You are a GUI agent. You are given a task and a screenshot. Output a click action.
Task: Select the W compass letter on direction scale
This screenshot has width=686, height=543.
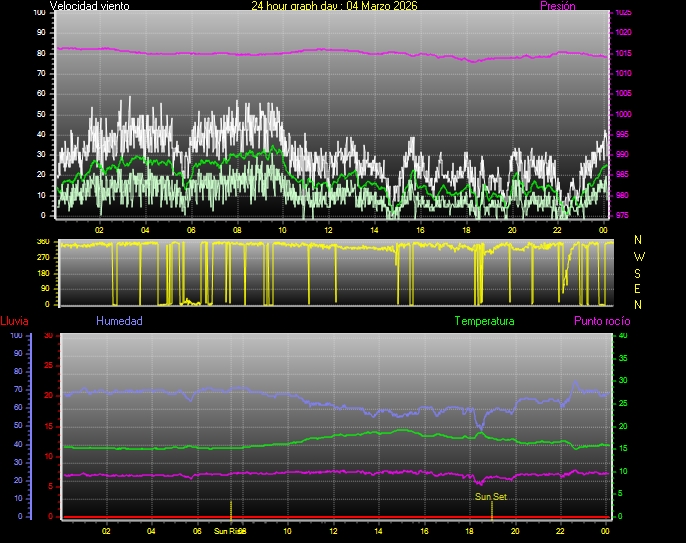[639, 256]
